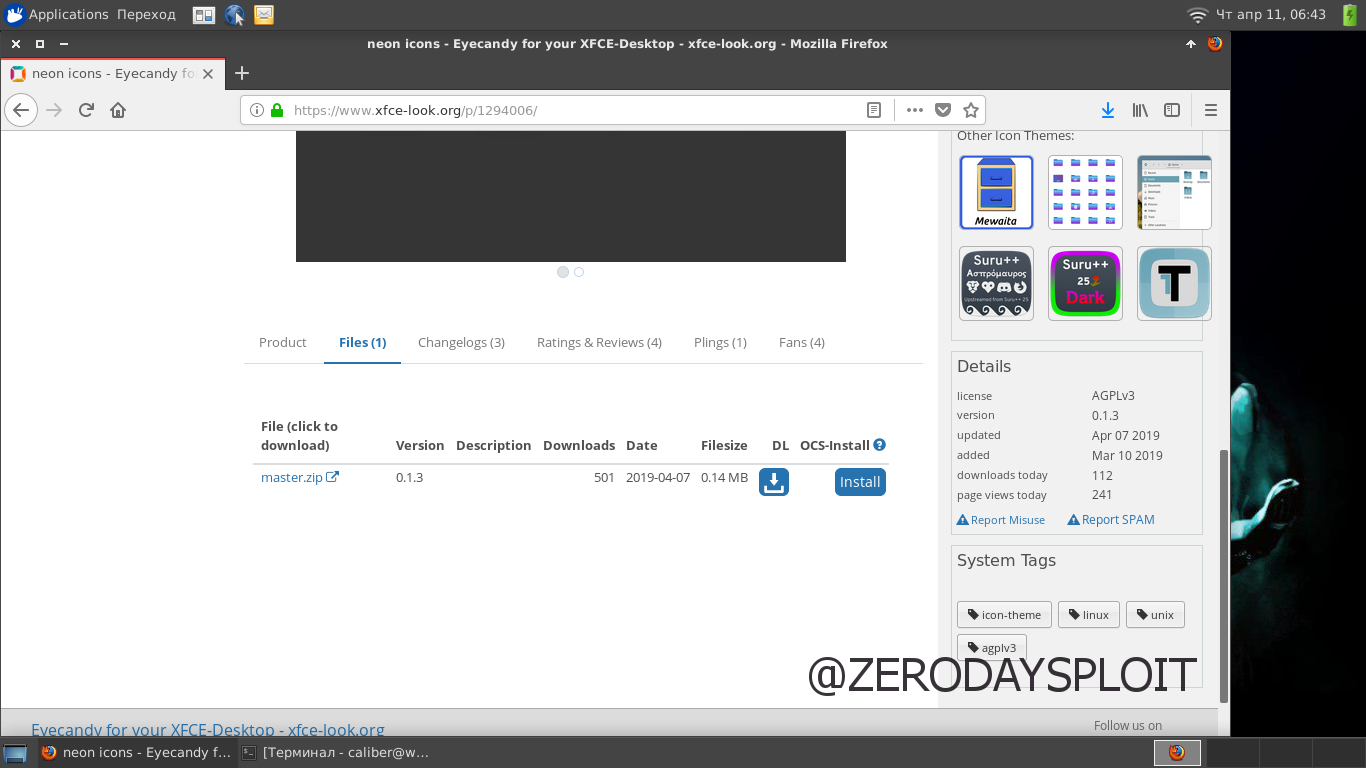Click the Apr 07 2019 updated value
The height and width of the screenshot is (768, 1366).
[1127, 435]
